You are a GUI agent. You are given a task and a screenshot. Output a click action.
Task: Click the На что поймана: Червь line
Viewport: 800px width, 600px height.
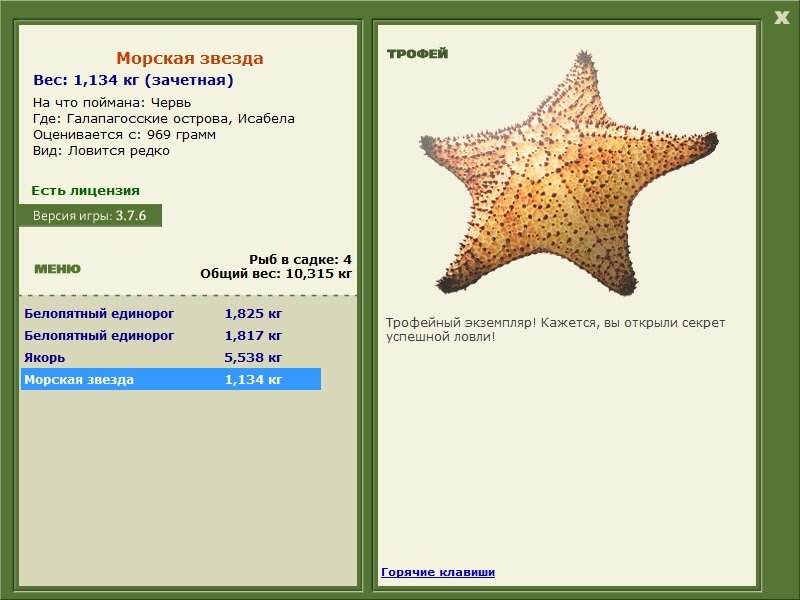point(112,103)
